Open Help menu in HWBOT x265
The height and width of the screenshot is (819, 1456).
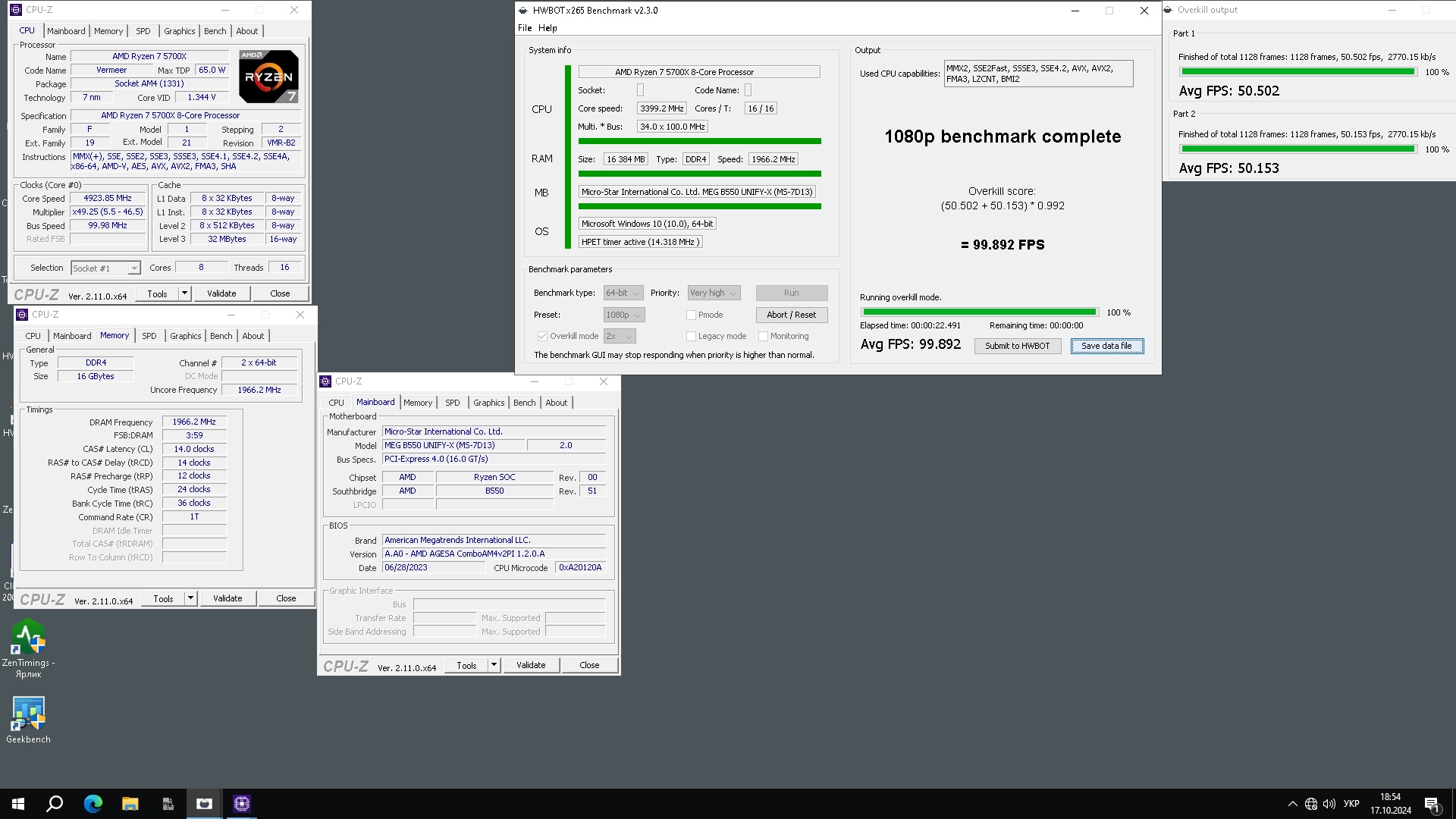(x=548, y=28)
